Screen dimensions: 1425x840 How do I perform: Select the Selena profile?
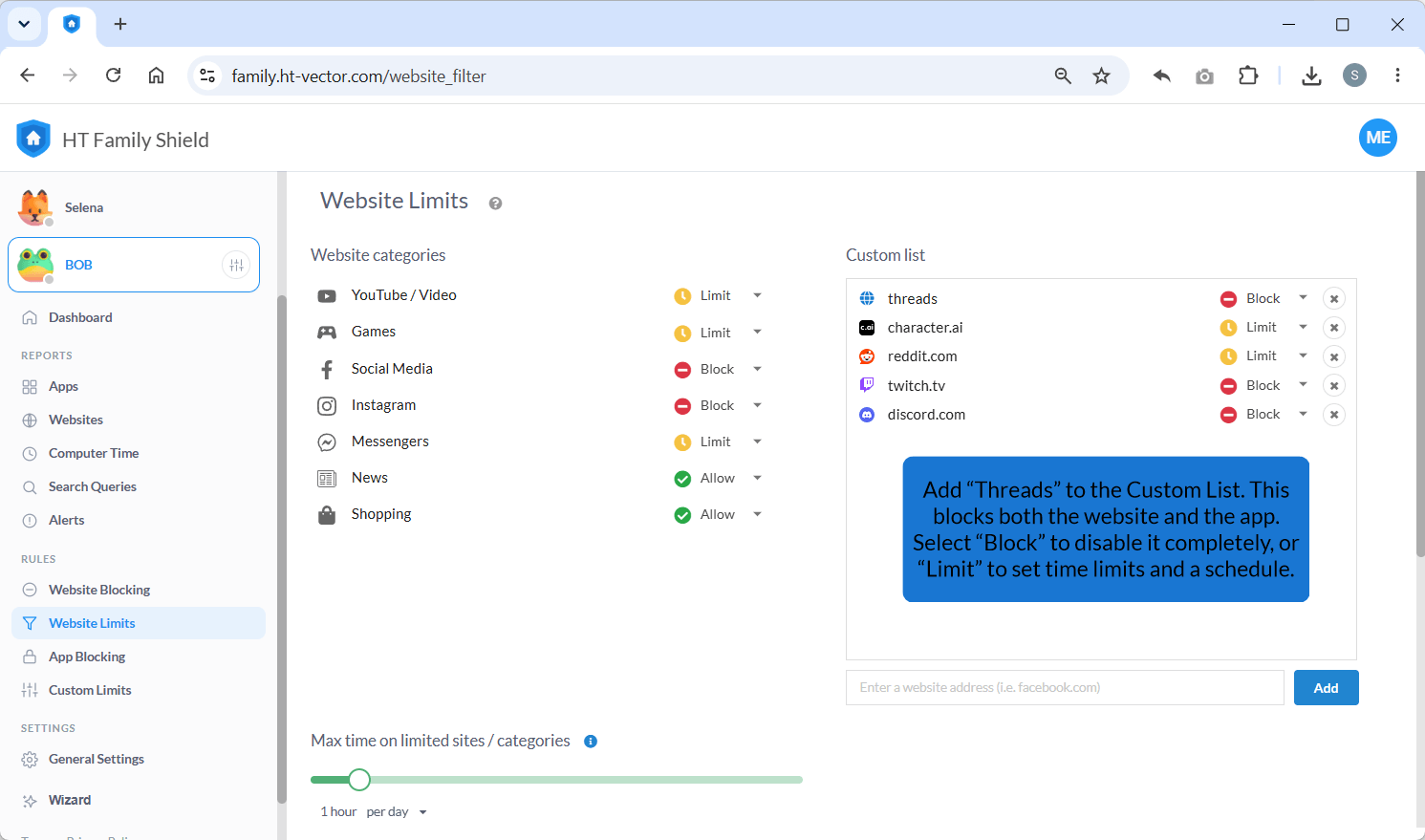(x=84, y=207)
